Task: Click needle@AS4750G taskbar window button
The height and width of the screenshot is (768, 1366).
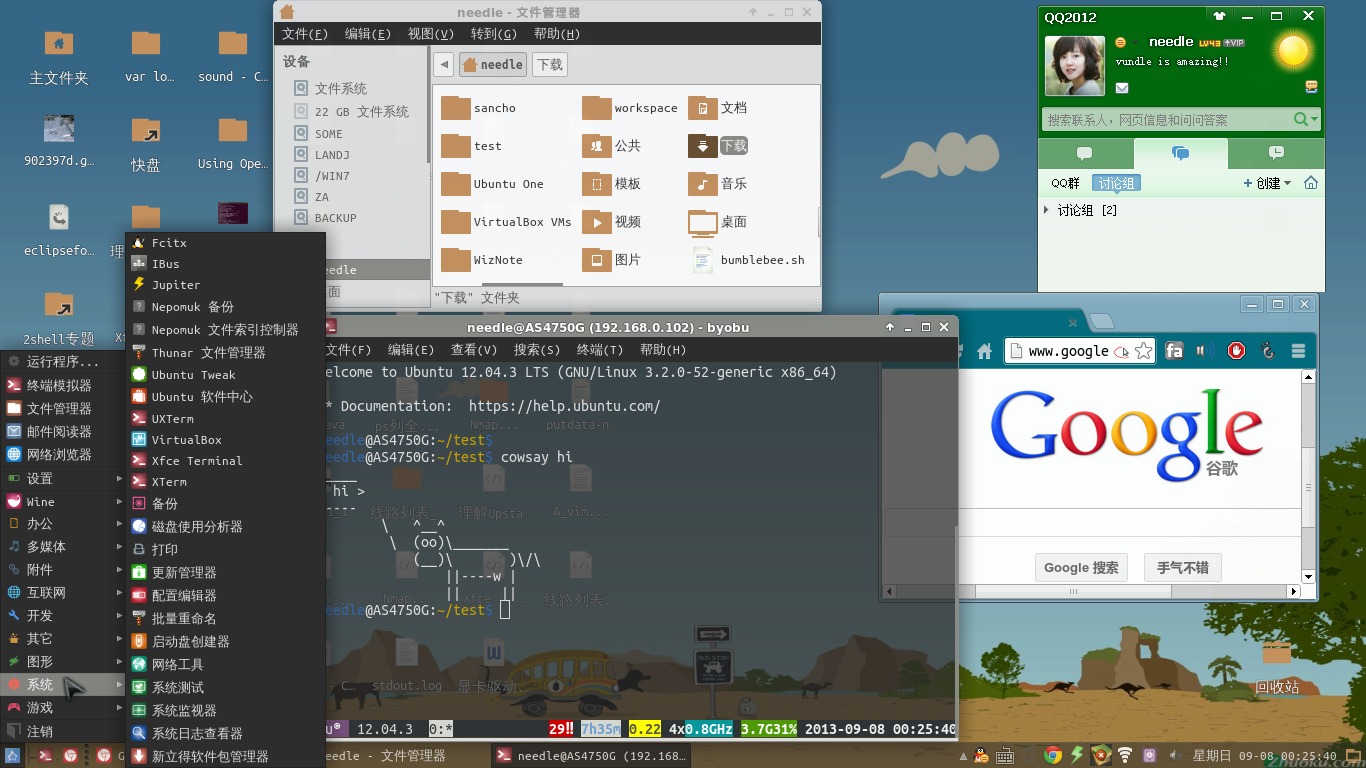Action: 592,756
